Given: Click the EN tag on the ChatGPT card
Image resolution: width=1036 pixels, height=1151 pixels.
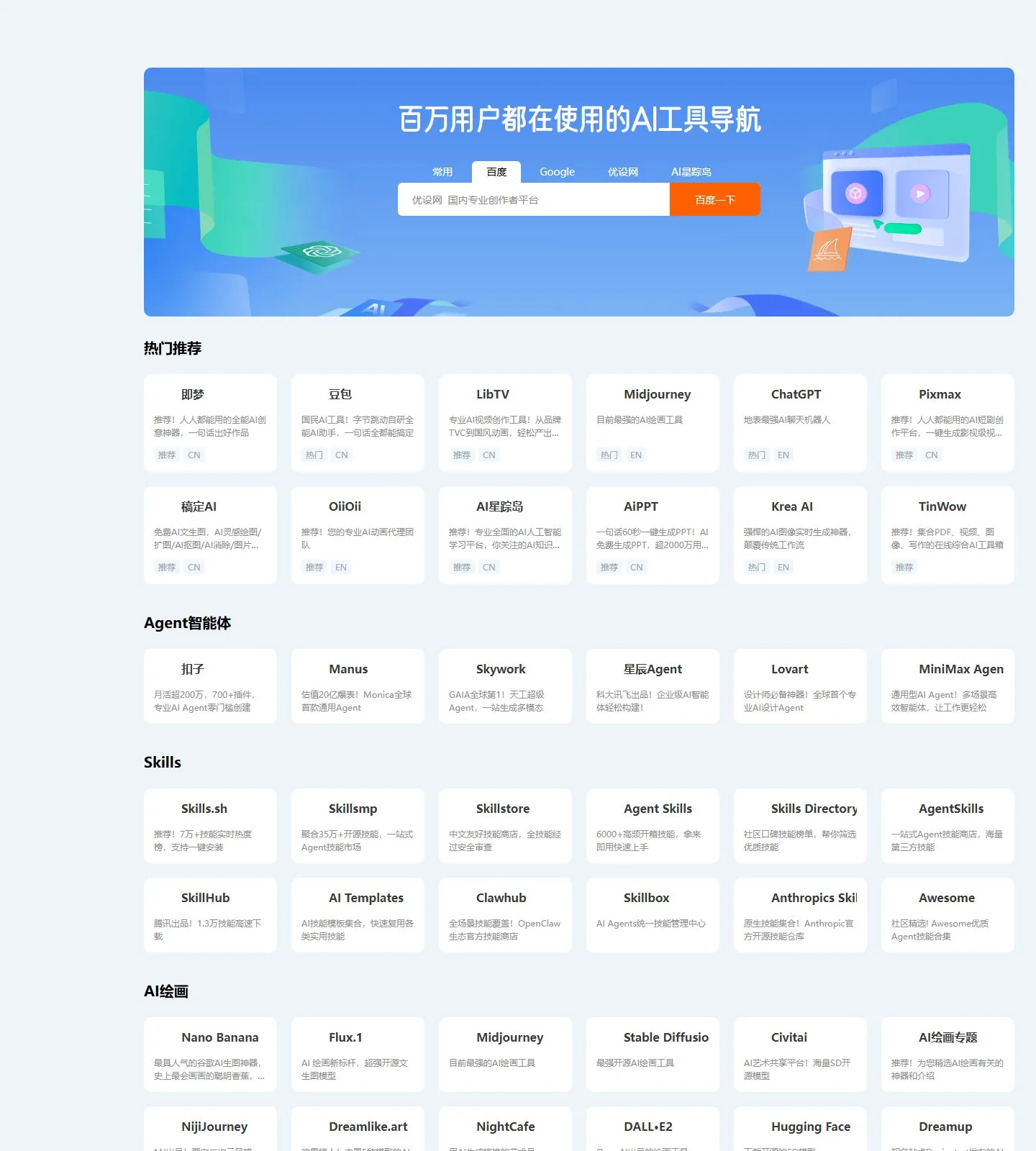Looking at the screenshot, I should point(783,455).
